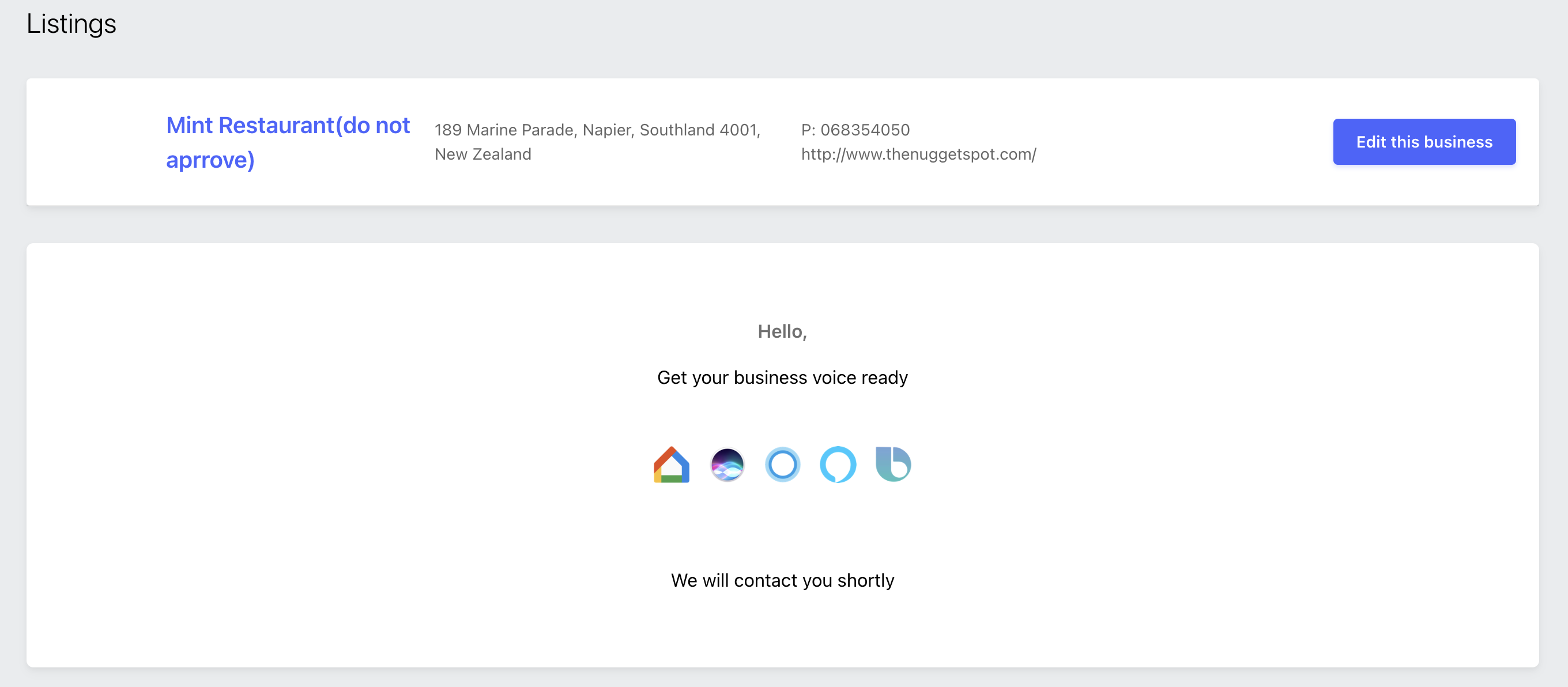The width and height of the screenshot is (1568, 687).
Task: Click the phone number P: 068354050
Action: [855, 130]
